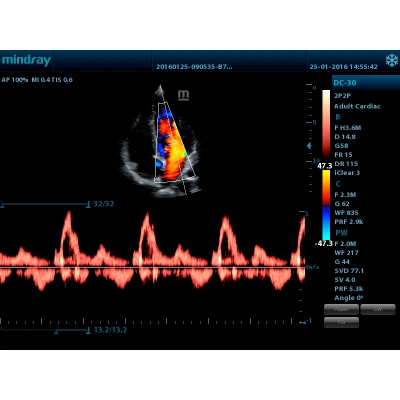Click the color Doppler region of interest box
Viewport: 400px width, 400px height.
pos(175,143)
